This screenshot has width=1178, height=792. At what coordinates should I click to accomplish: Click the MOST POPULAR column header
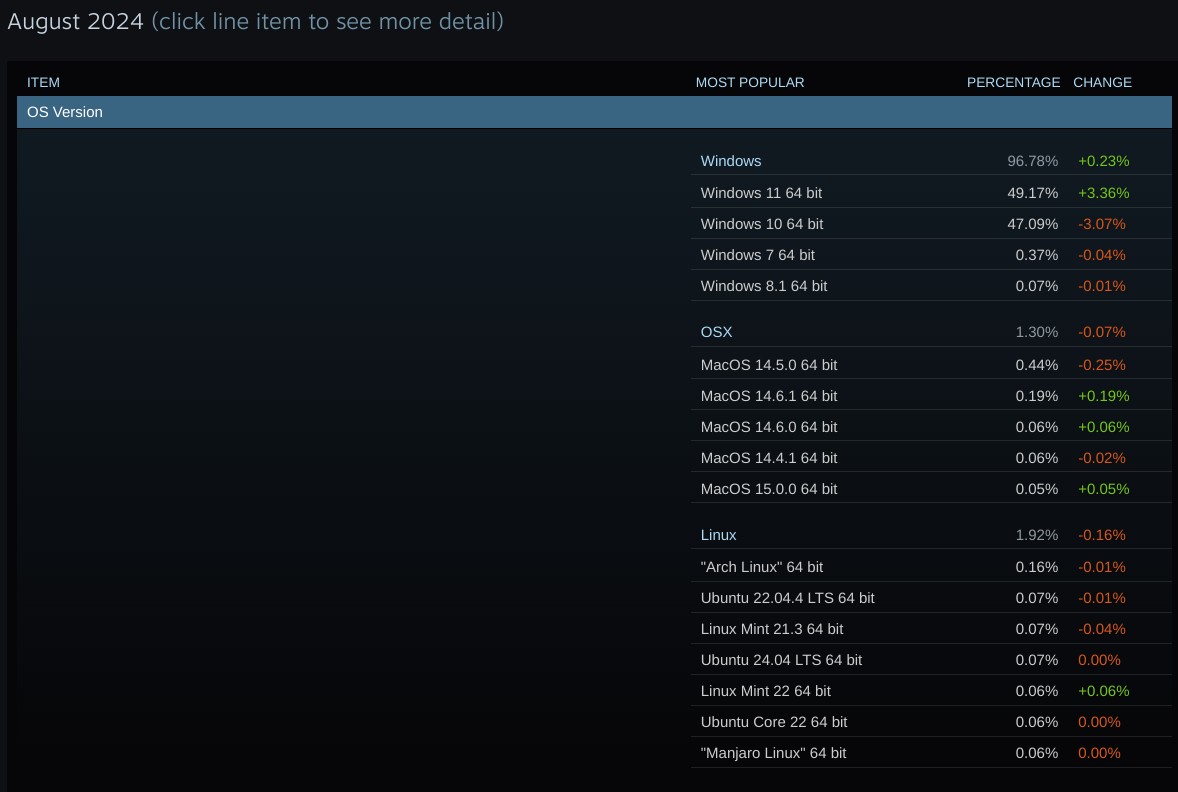coord(750,82)
